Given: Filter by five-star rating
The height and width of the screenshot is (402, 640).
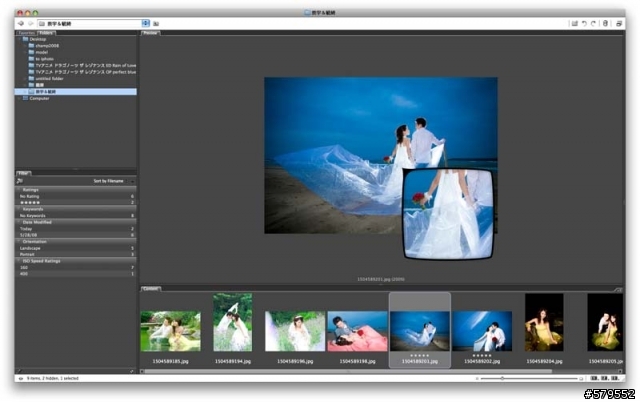Looking at the screenshot, I should [x=76, y=202].
